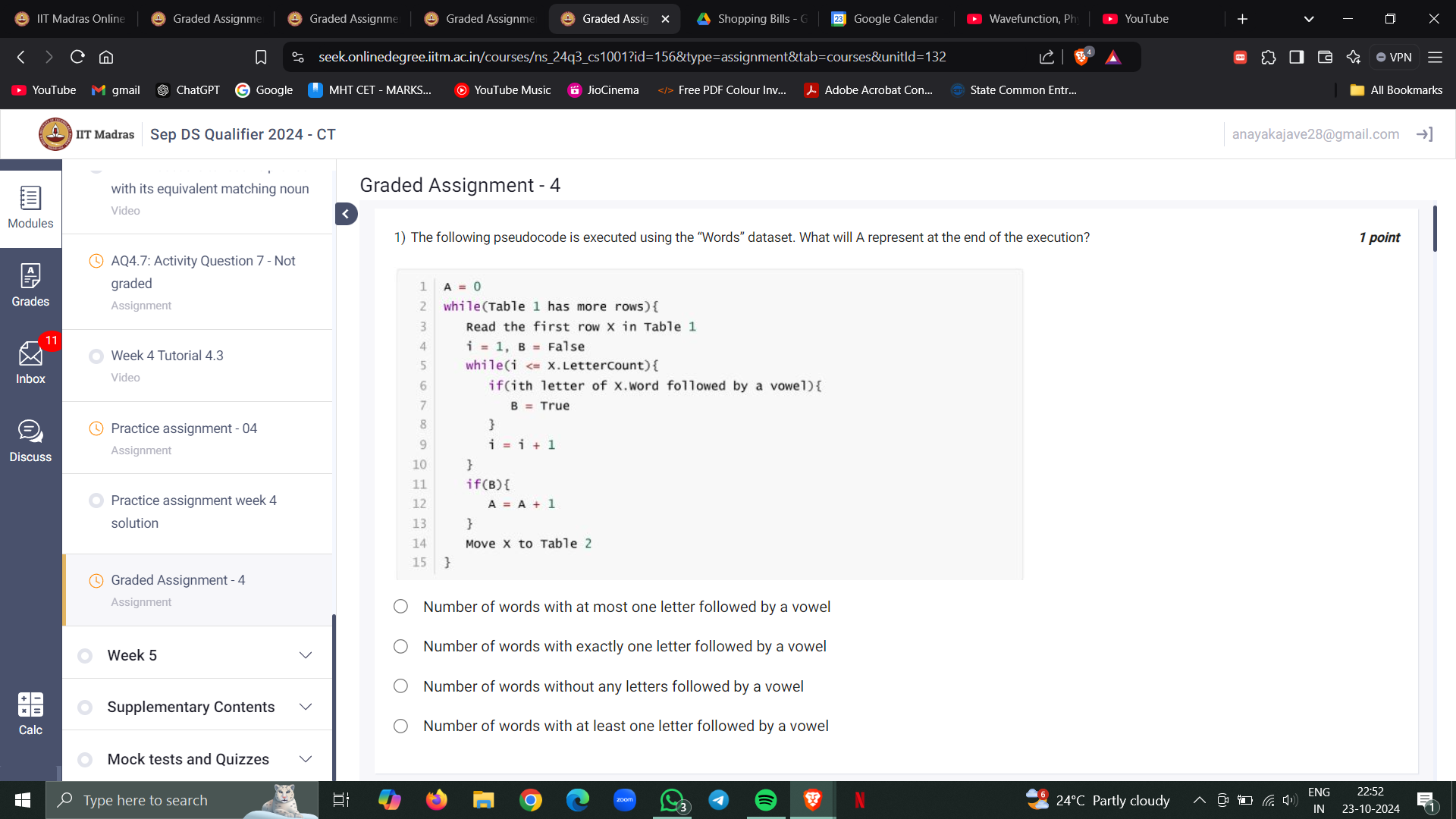Image resolution: width=1456 pixels, height=819 pixels.
Task: Click the shield browser extension icon
Action: click(1081, 57)
